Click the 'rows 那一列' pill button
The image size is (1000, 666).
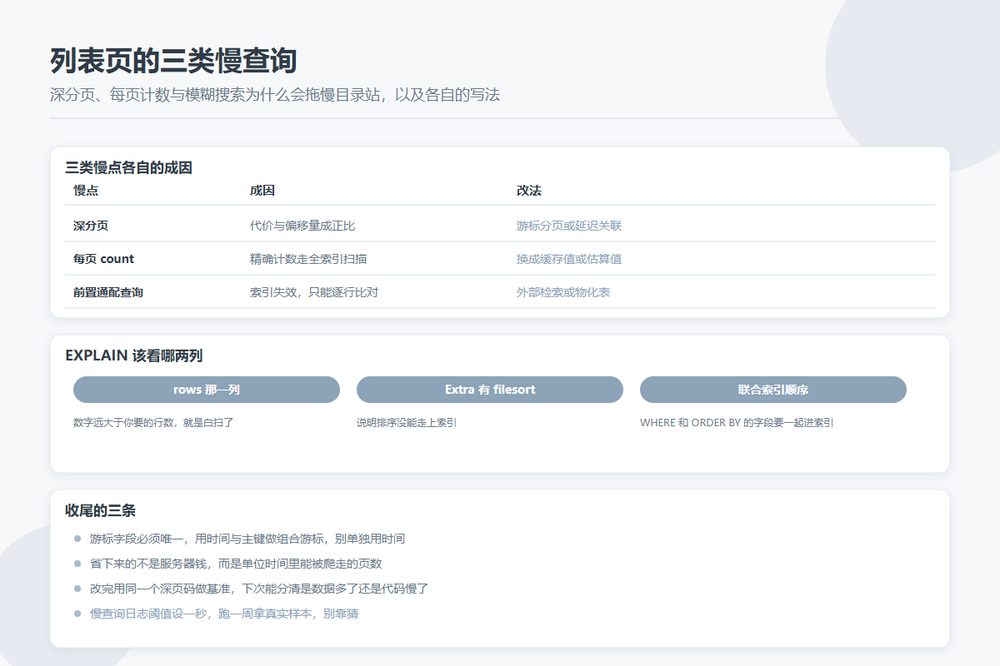pyautogui.click(x=206, y=389)
